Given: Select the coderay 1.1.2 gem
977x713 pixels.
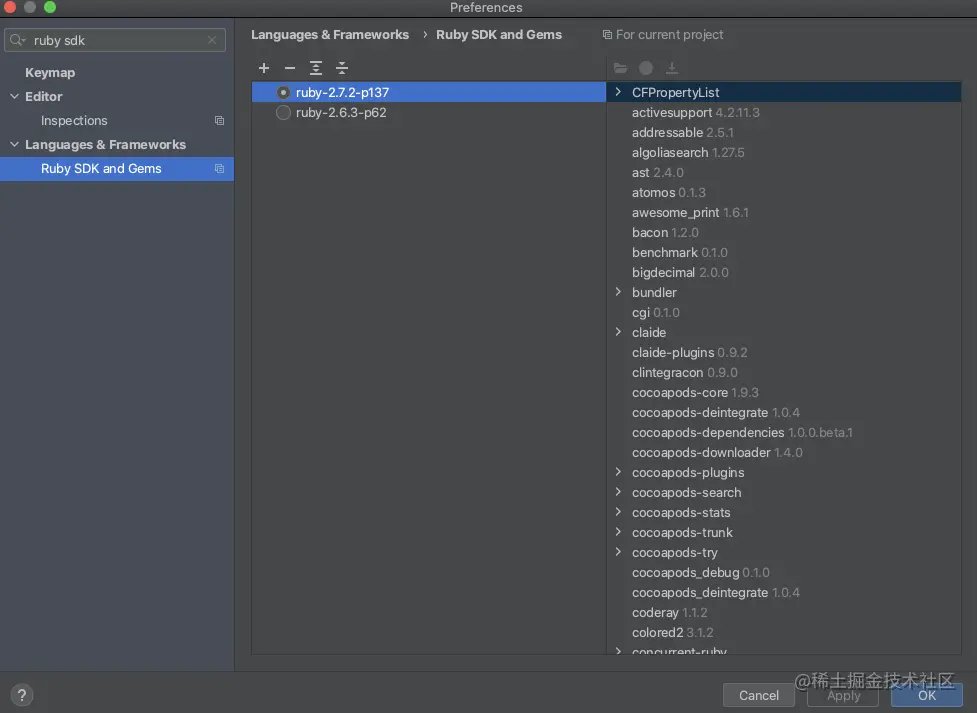Looking at the screenshot, I should pyautogui.click(x=669, y=612).
